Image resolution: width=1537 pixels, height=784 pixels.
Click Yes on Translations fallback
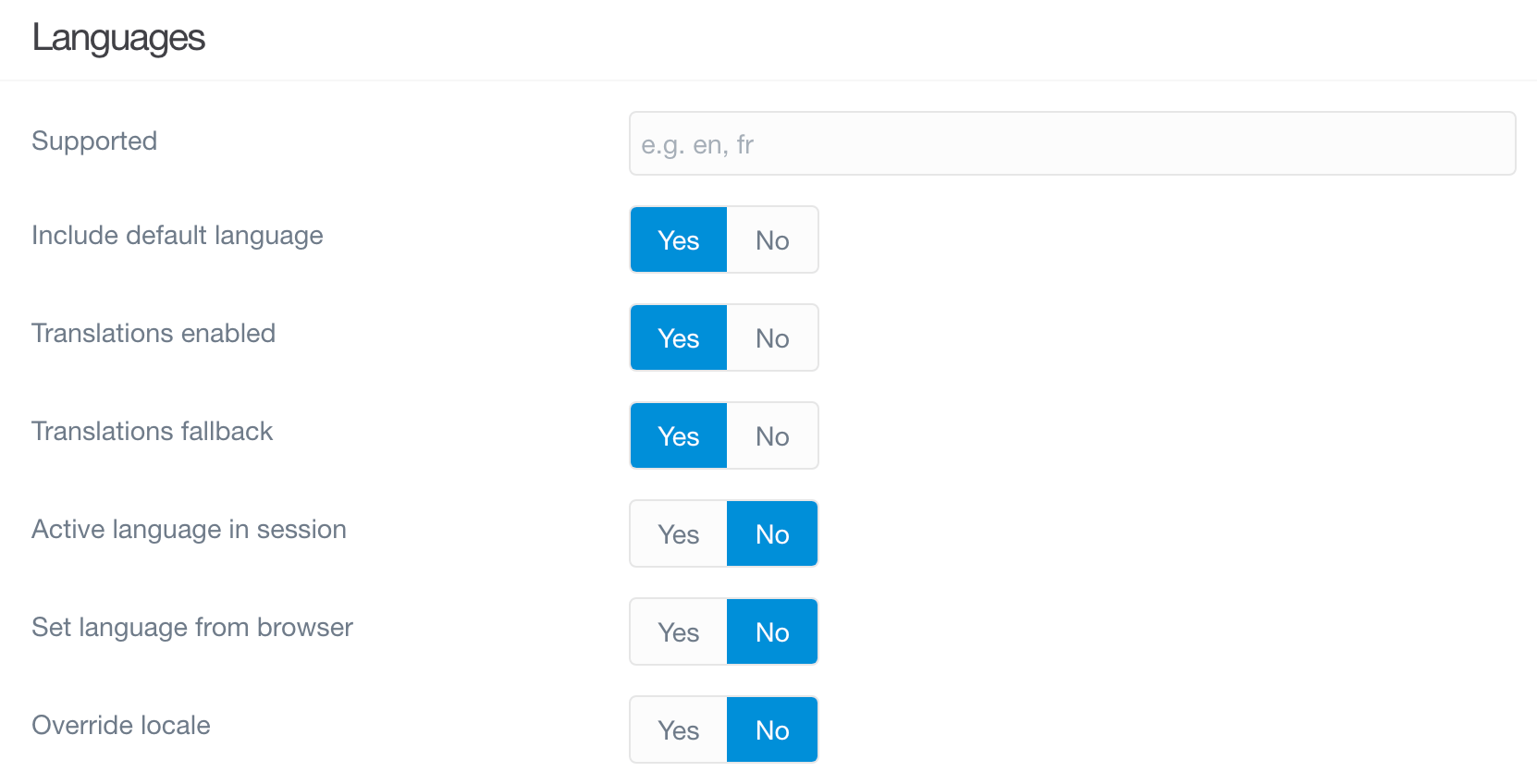(x=678, y=435)
